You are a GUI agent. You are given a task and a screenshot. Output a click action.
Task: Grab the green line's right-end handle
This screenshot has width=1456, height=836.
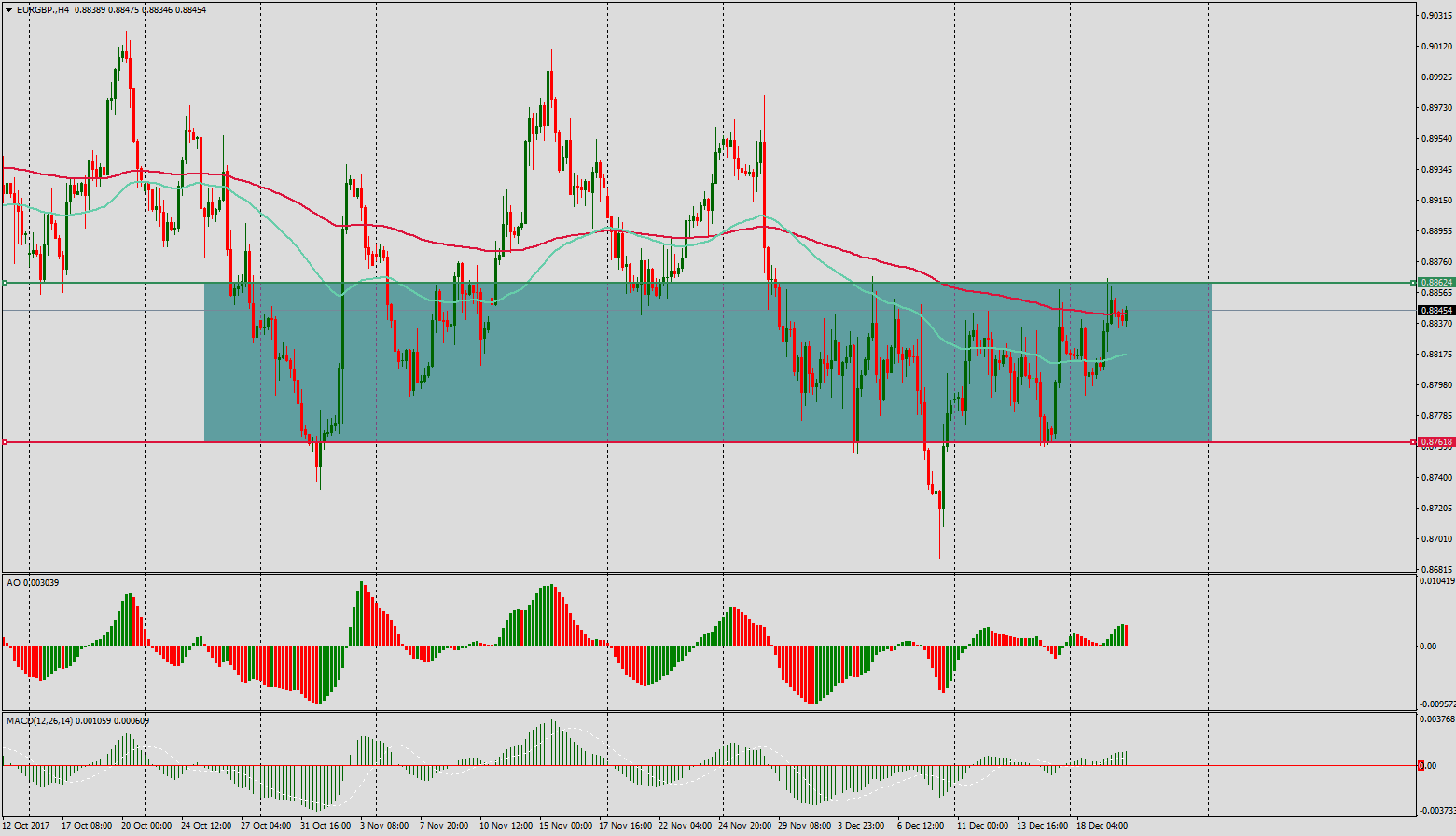[1413, 282]
